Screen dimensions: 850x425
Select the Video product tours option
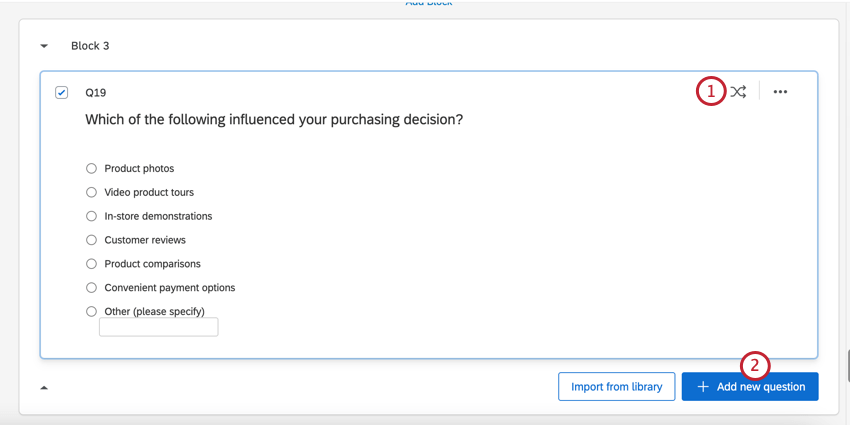[x=92, y=192]
